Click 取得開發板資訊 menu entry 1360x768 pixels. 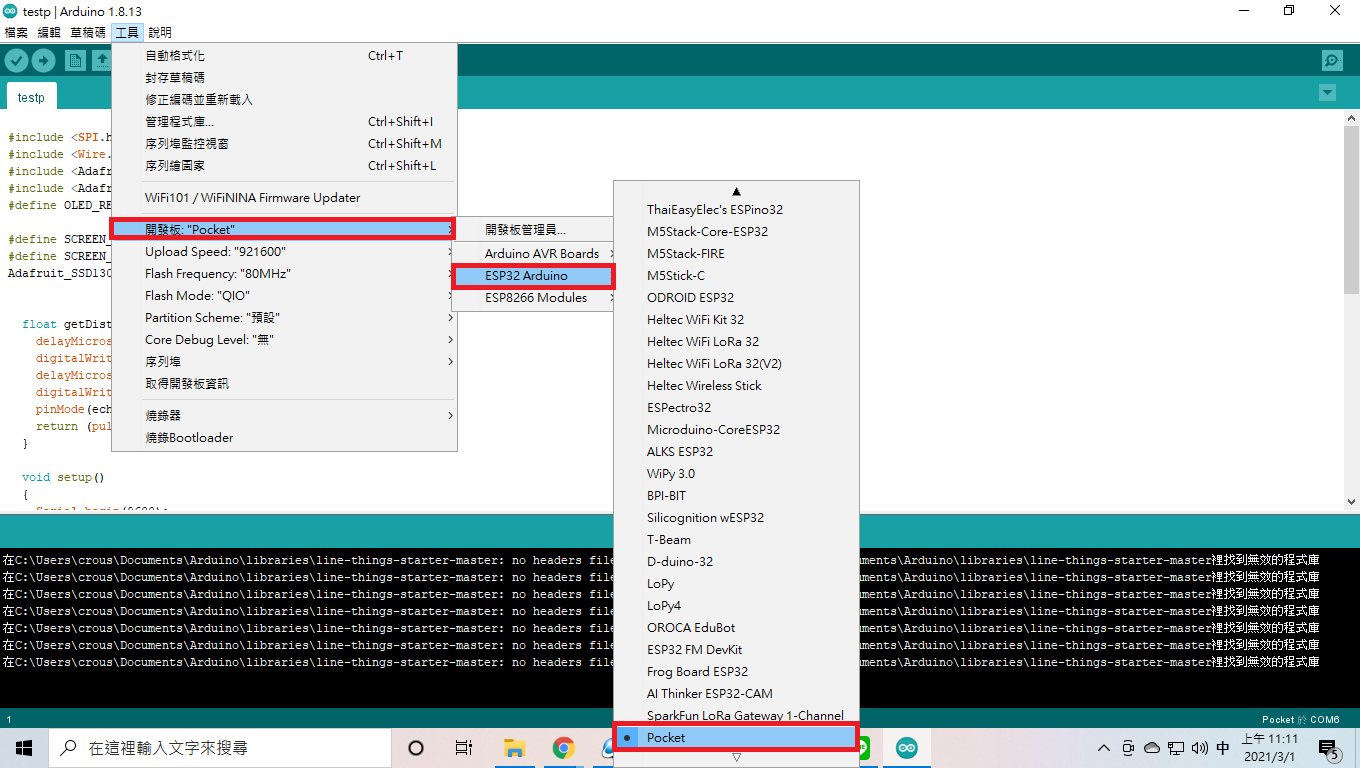click(x=284, y=384)
